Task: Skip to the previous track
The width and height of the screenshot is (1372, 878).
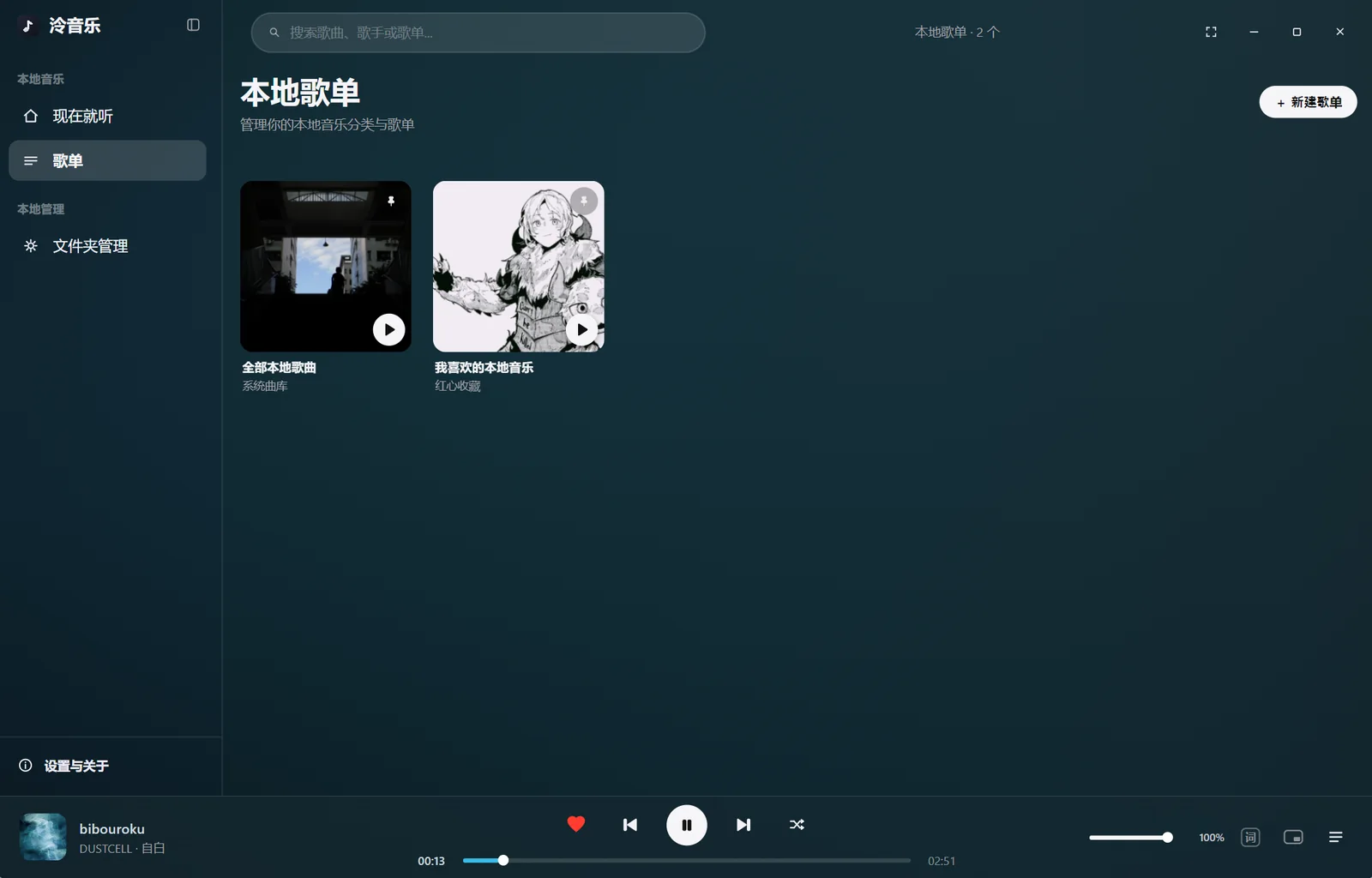Action: [x=630, y=825]
